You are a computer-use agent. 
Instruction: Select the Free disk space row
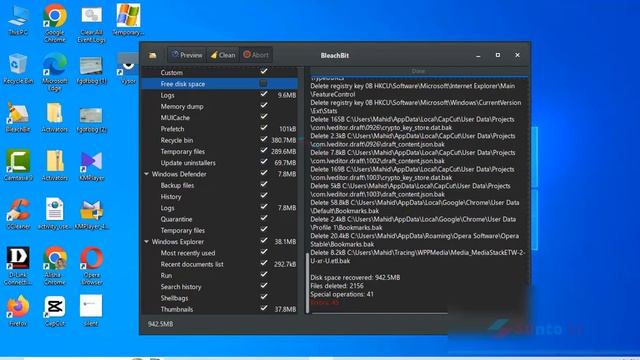219,84
